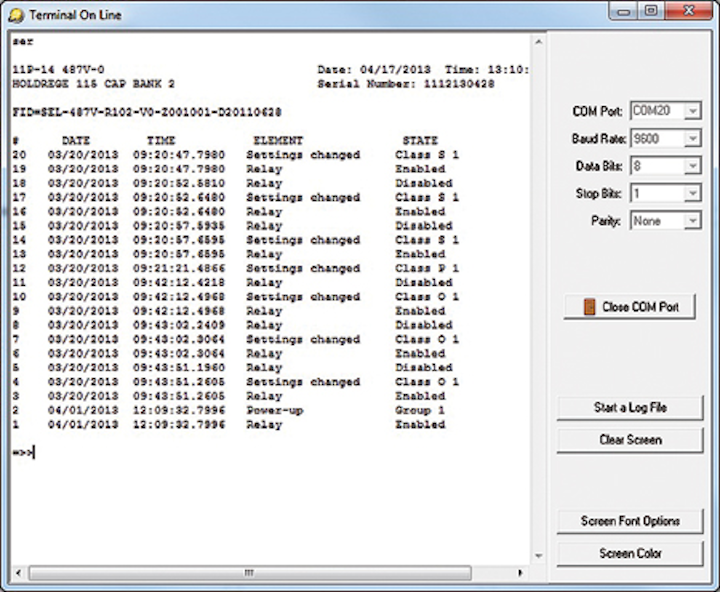Image resolution: width=720 pixels, height=592 pixels.
Task: Expand the Data Bits dropdown
Action: point(692,166)
